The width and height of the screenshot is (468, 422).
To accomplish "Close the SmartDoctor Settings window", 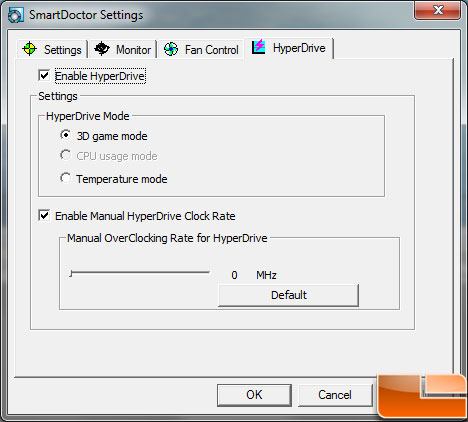I will click(x=438, y=10).
